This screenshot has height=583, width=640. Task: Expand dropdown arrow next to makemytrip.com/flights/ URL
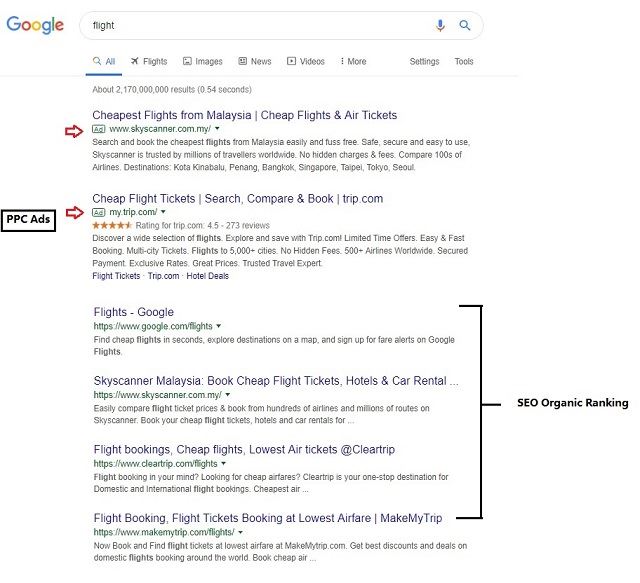pyautogui.click(x=240, y=532)
